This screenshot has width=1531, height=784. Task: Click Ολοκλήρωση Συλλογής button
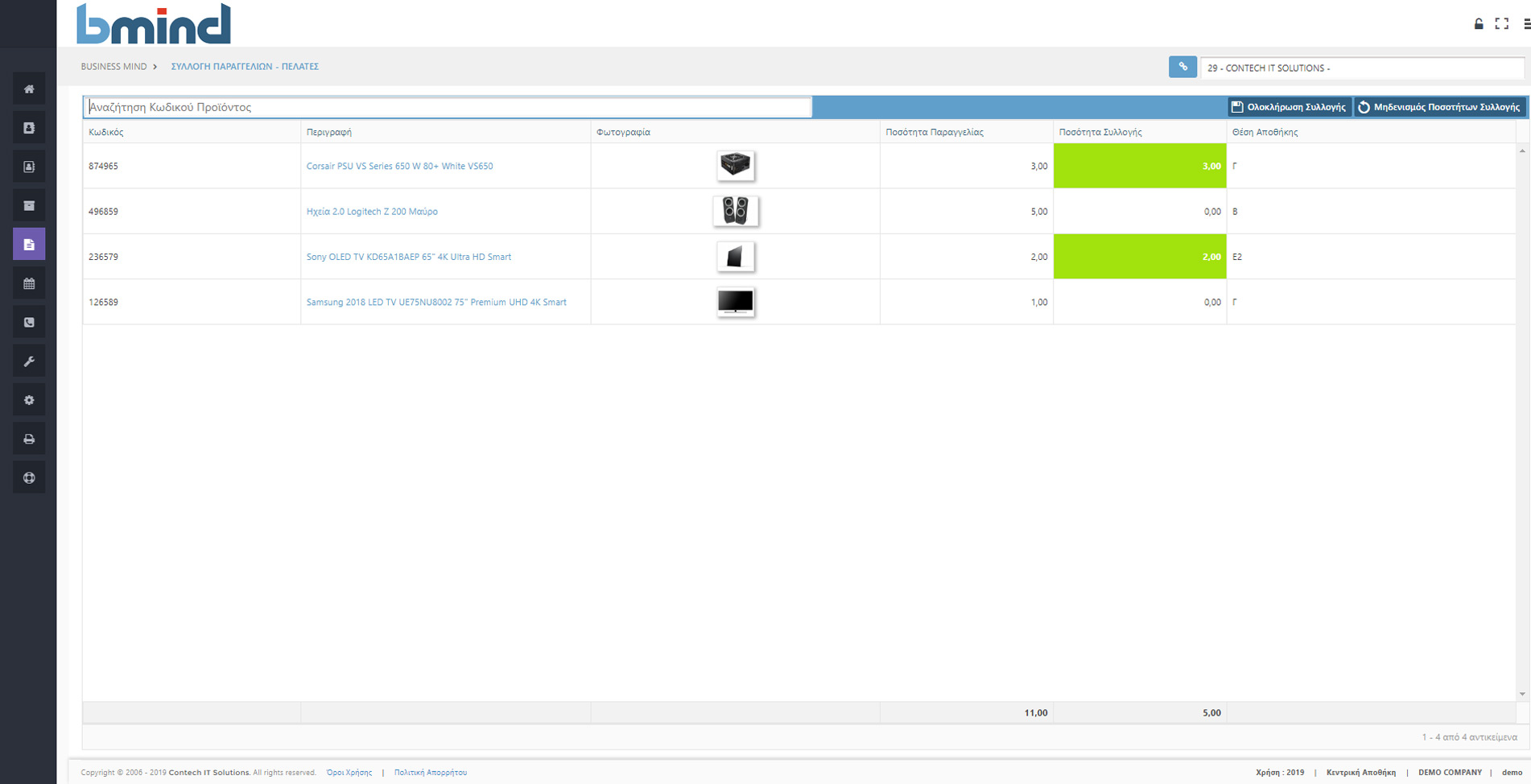[1289, 107]
